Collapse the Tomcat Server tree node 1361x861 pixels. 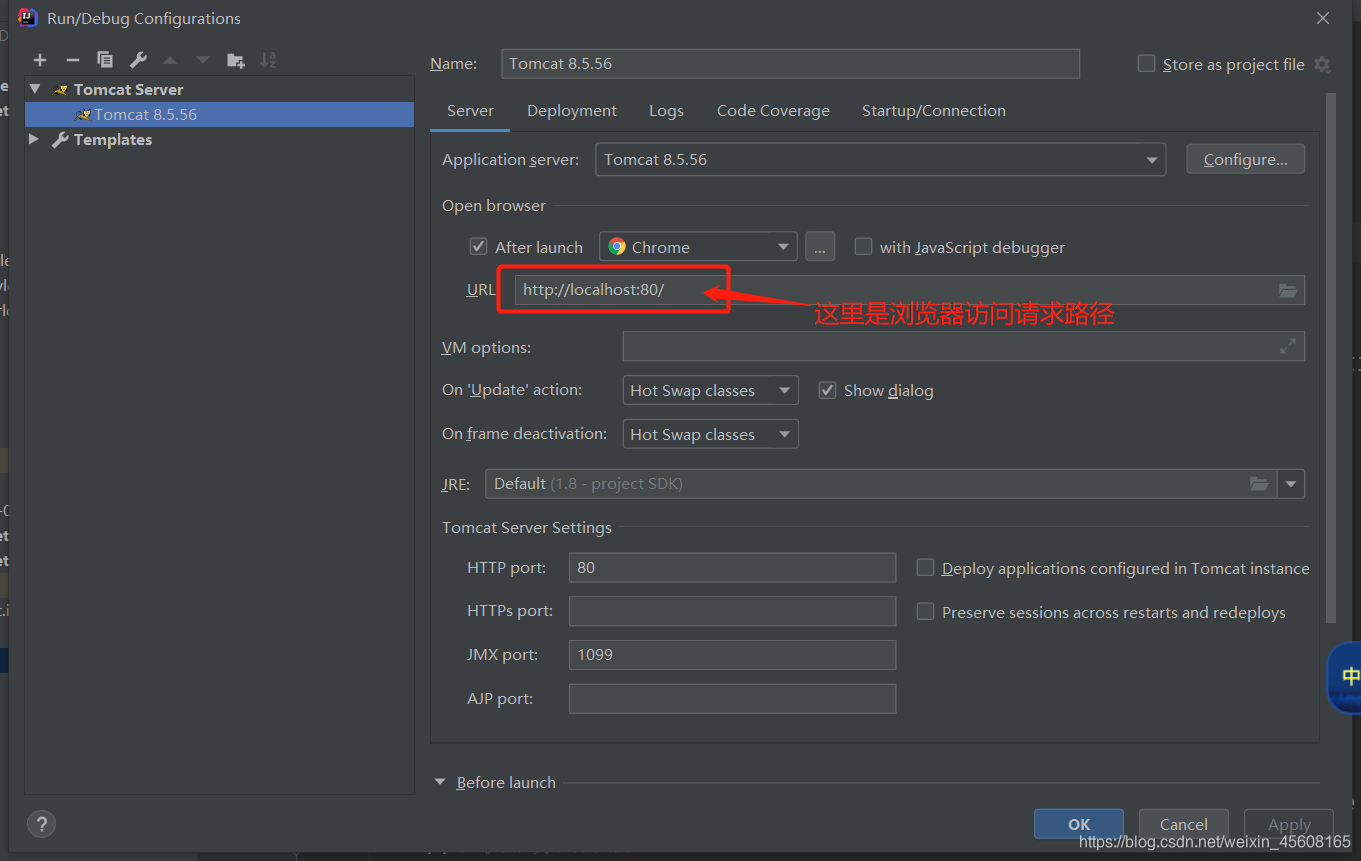pos(35,89)
